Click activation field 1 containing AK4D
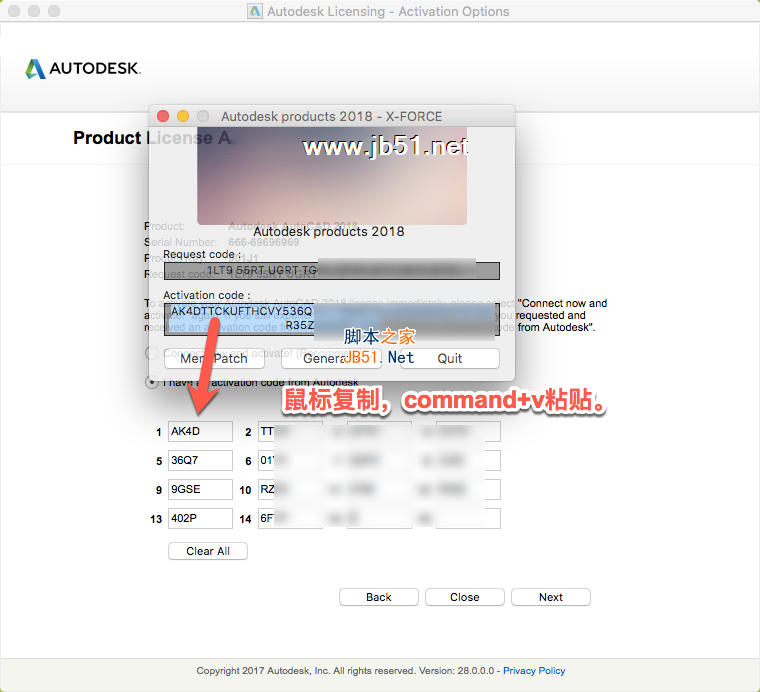 [x=200, y=431]
